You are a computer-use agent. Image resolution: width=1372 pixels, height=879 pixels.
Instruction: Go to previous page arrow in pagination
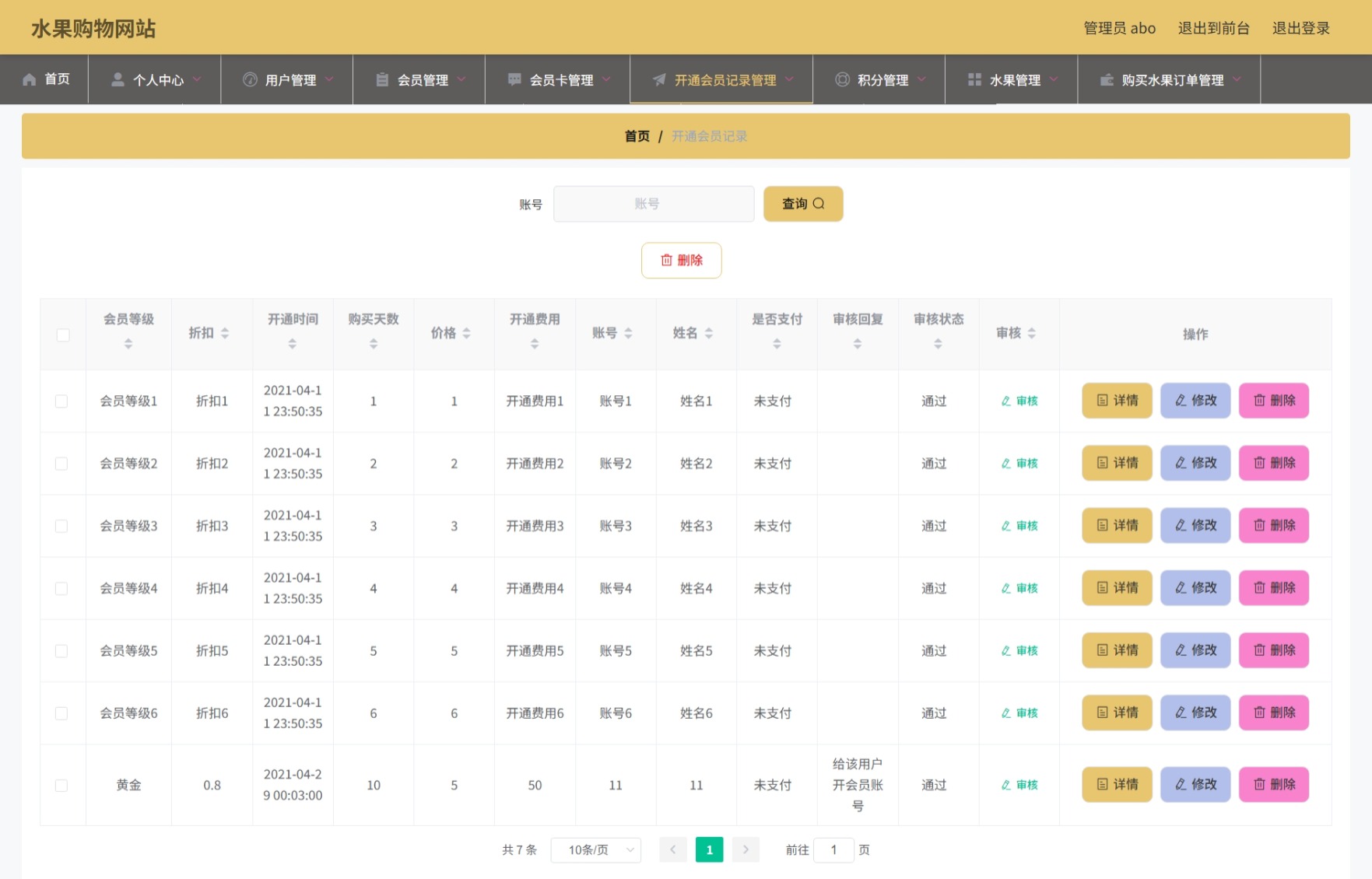pos(673,849)
